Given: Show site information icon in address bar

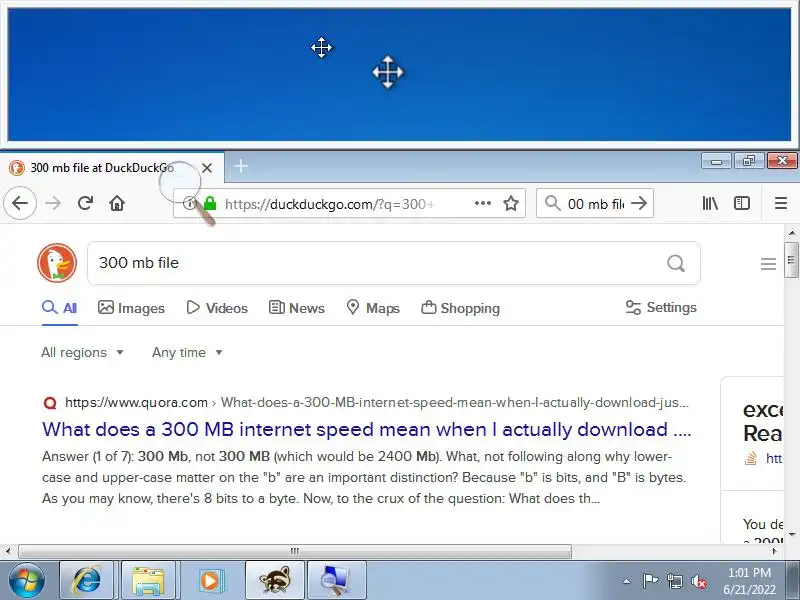Looking at the screenshot, I should [x=189, y=204].
